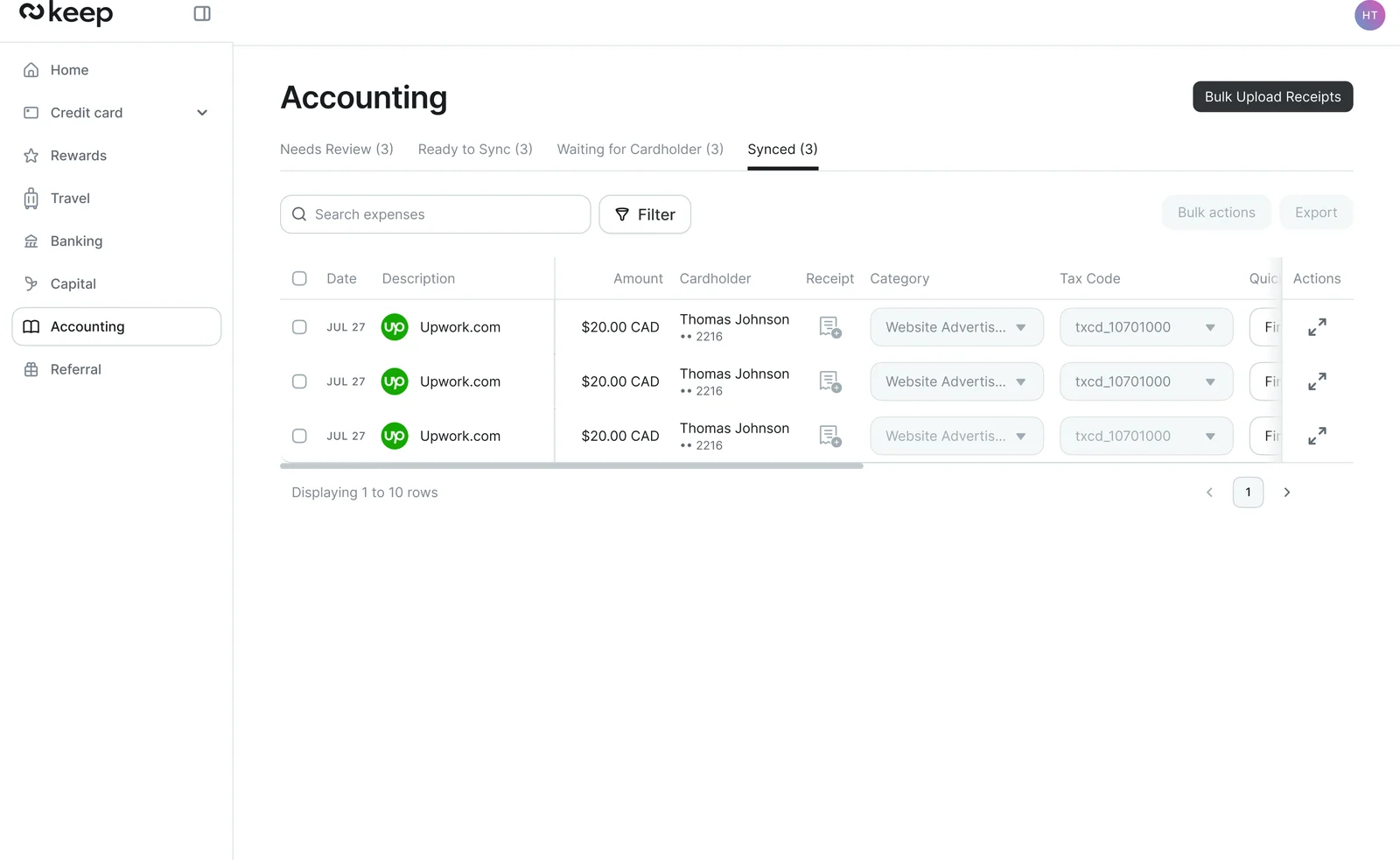Click the Export button
Screen dimensions: 1400x860
1316,213
